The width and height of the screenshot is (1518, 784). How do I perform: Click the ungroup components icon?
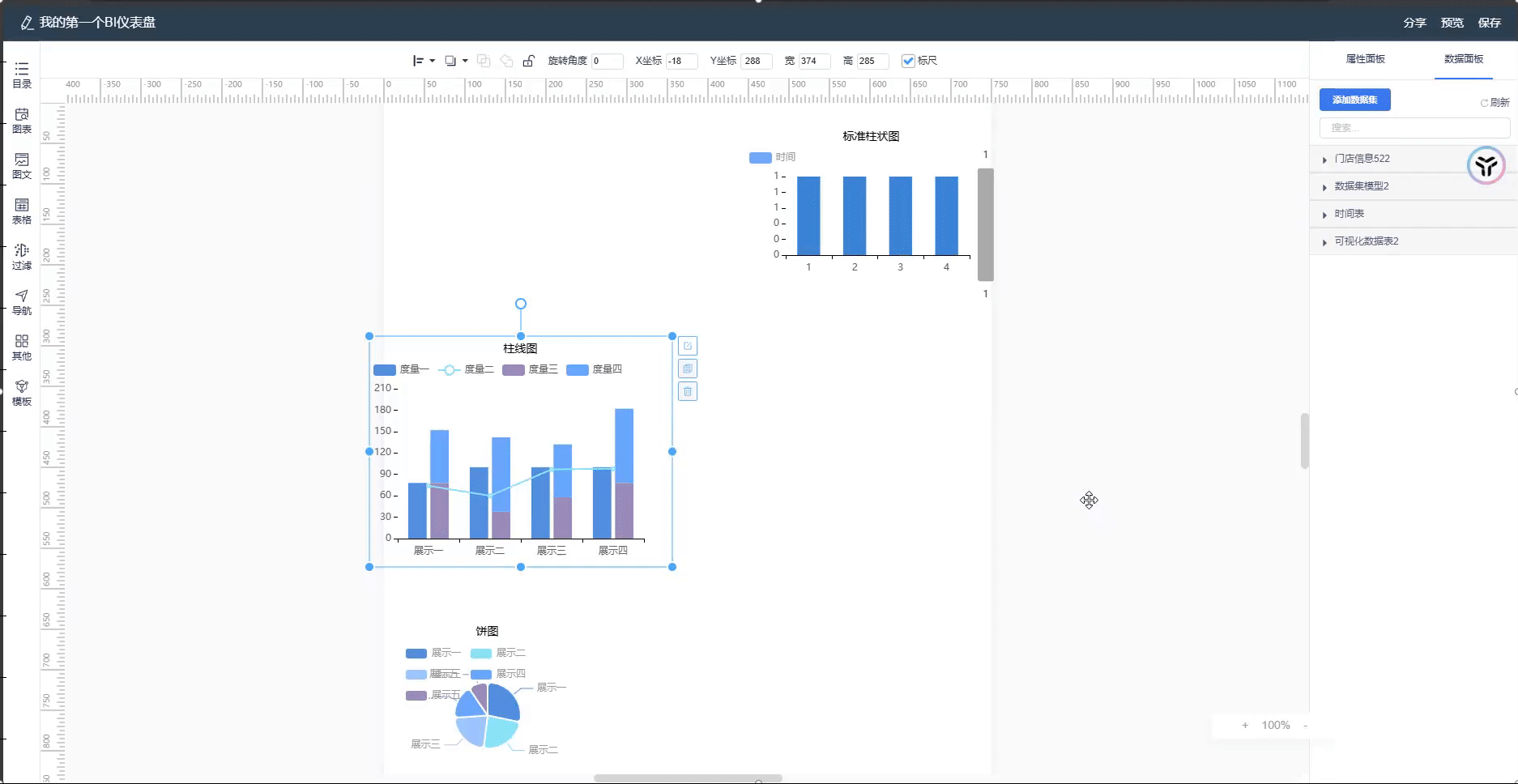click(x=506, y=61)
